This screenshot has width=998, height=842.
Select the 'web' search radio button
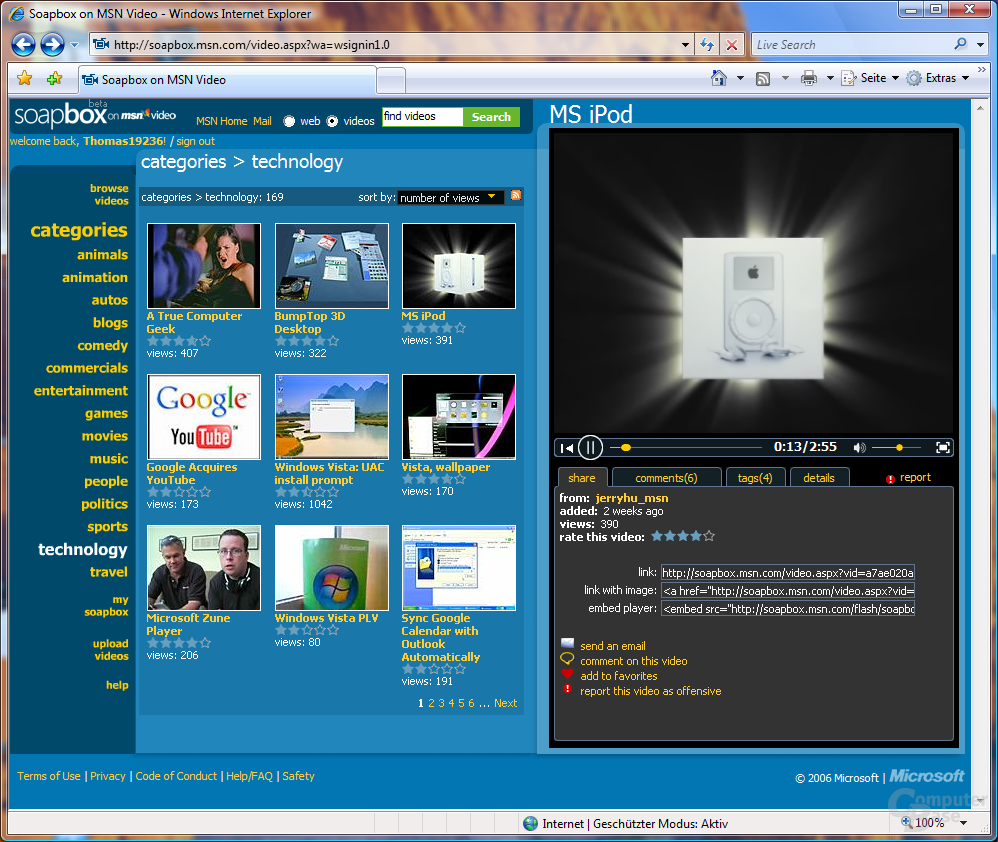click(x=288, y=120)
